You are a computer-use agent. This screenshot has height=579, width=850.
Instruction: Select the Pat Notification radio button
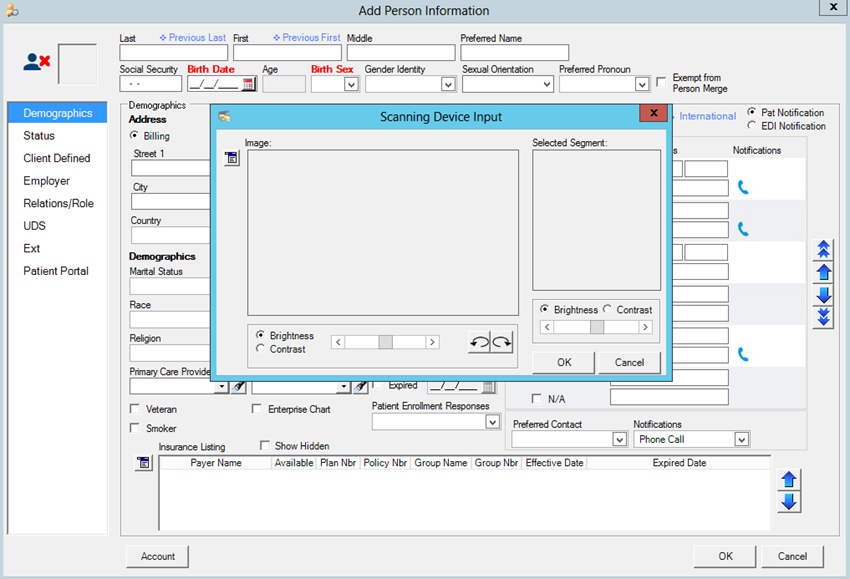[752, 112]
